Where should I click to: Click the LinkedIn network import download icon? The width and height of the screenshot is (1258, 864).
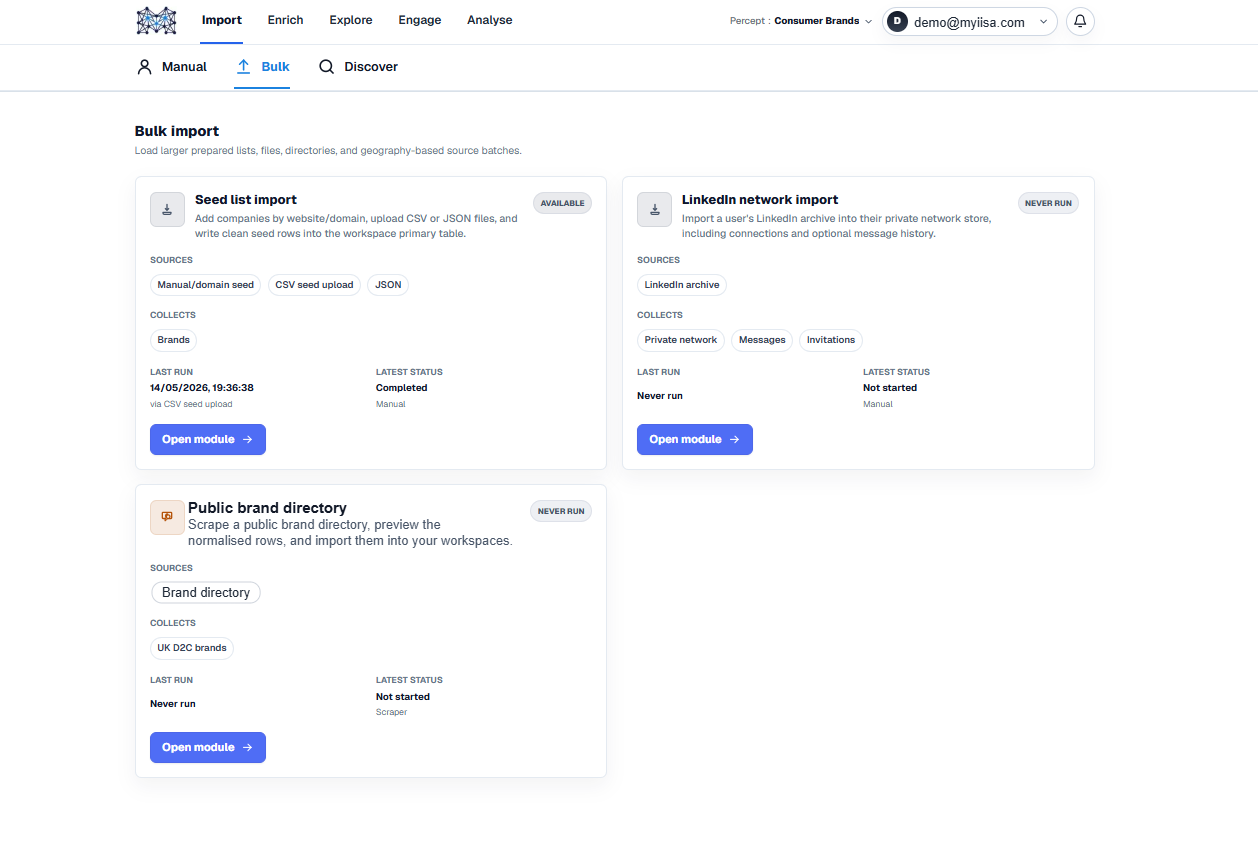coord(654,210)
